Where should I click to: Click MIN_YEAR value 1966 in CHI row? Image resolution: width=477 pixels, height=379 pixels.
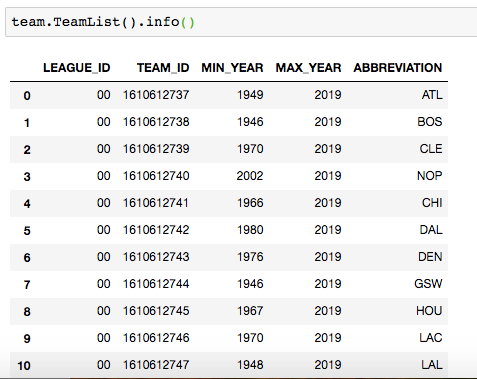(250, 203)
